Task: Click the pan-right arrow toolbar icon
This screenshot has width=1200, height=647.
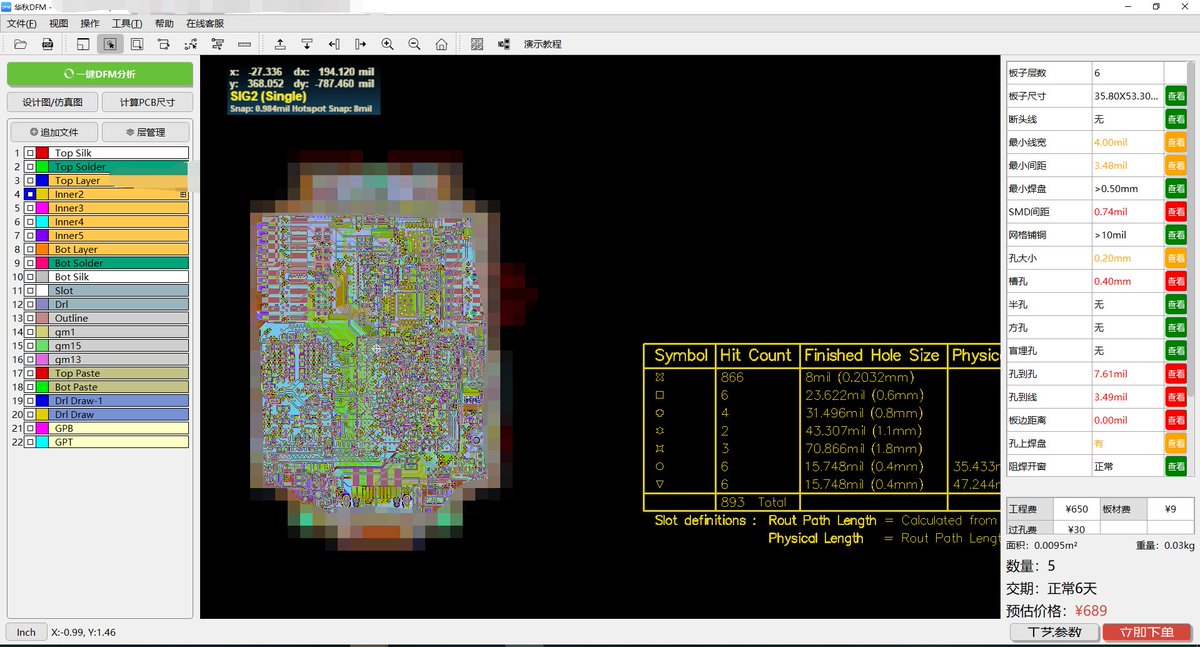Action: tap(361, 44)
